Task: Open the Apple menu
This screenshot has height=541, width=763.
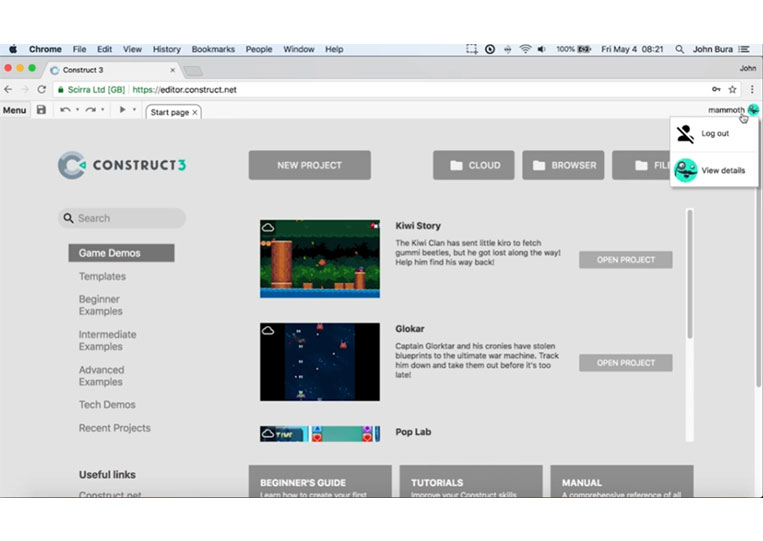Action: point(13,49)
